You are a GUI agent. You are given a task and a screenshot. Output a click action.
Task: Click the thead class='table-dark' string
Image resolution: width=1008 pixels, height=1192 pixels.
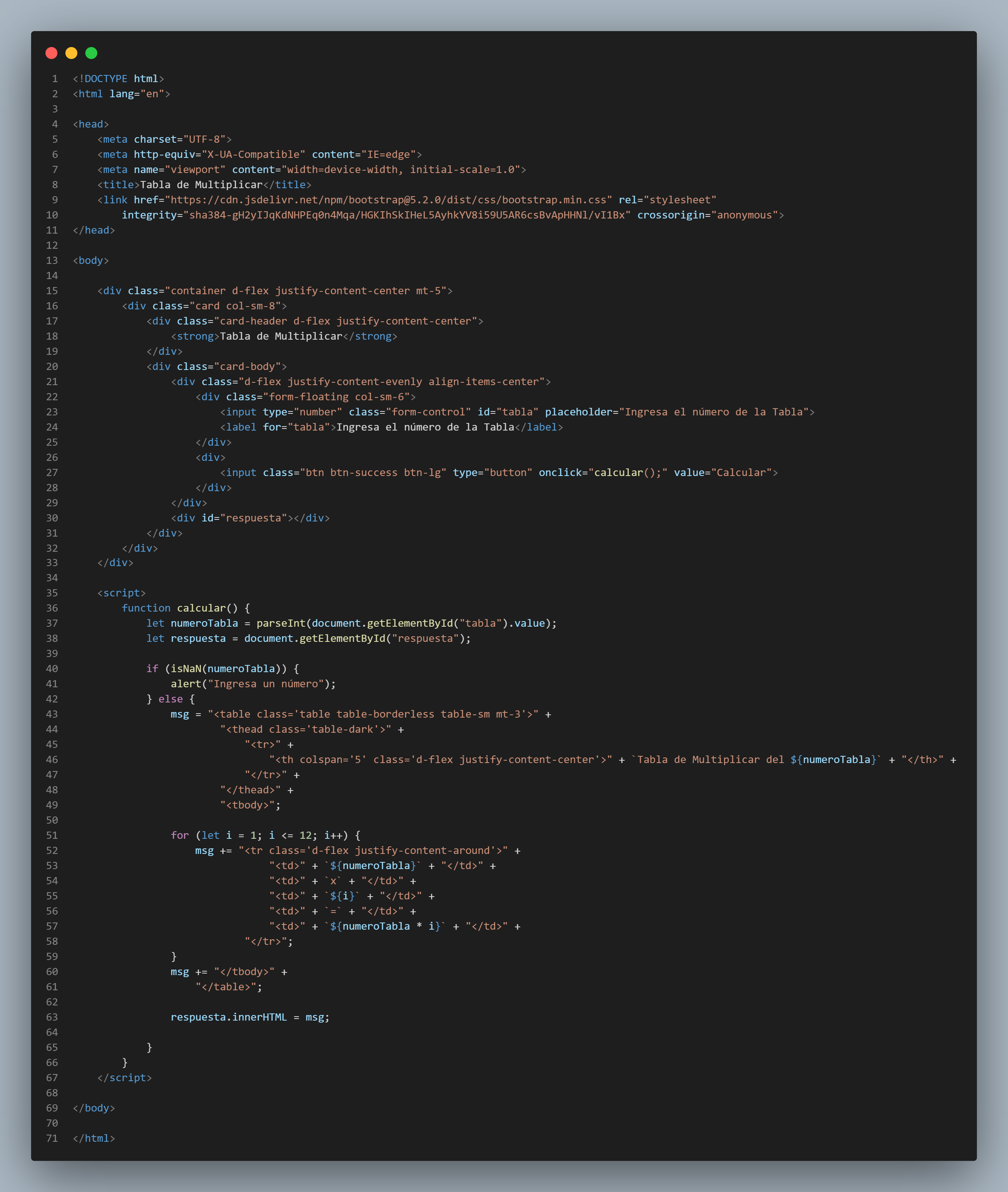pos(306,729)
